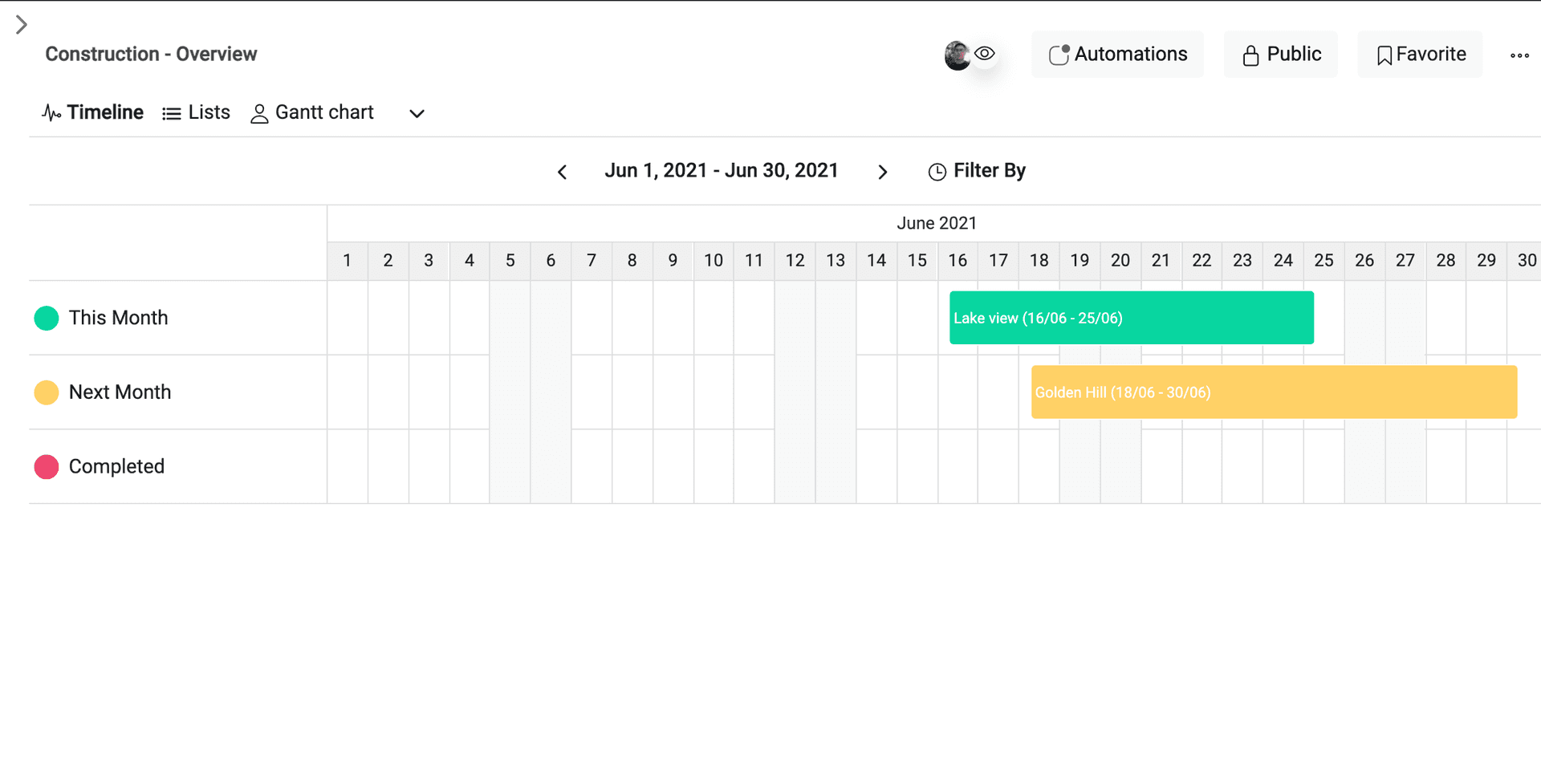1541x784 pixels.
Task: Click the user avatar photo
Action: [957, 55]
